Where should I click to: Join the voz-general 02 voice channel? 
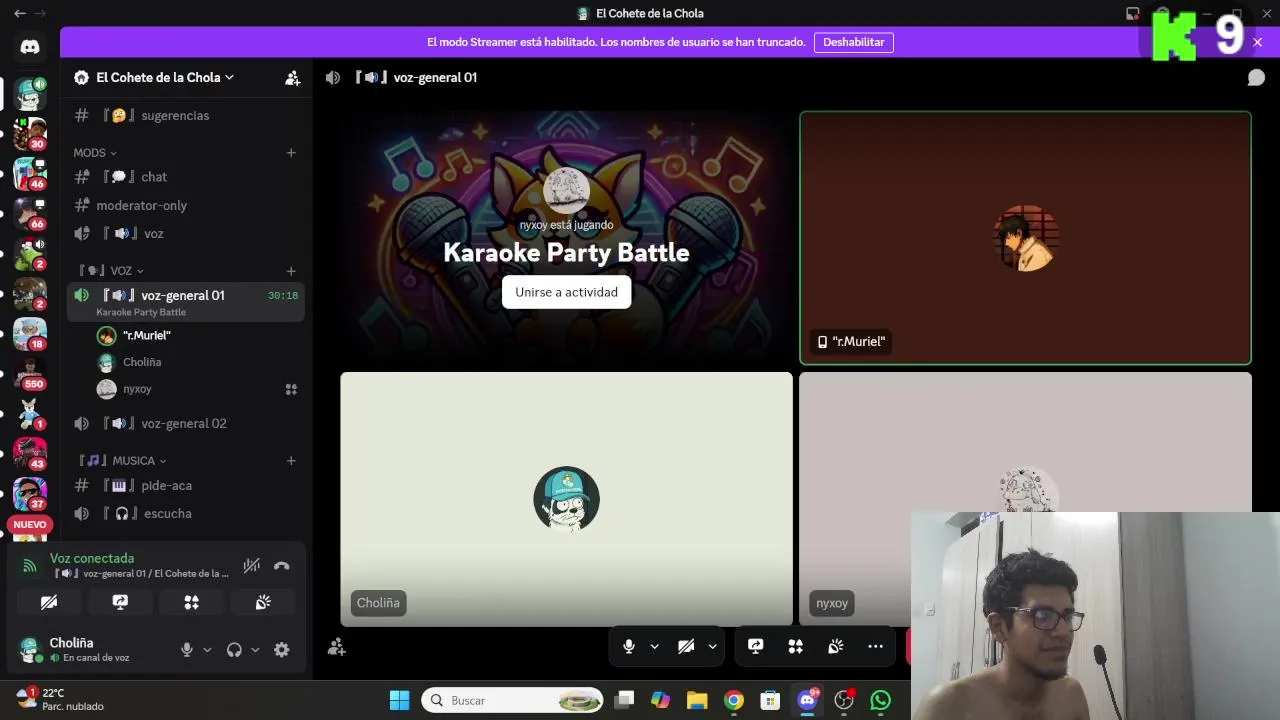tap(186, 423)
